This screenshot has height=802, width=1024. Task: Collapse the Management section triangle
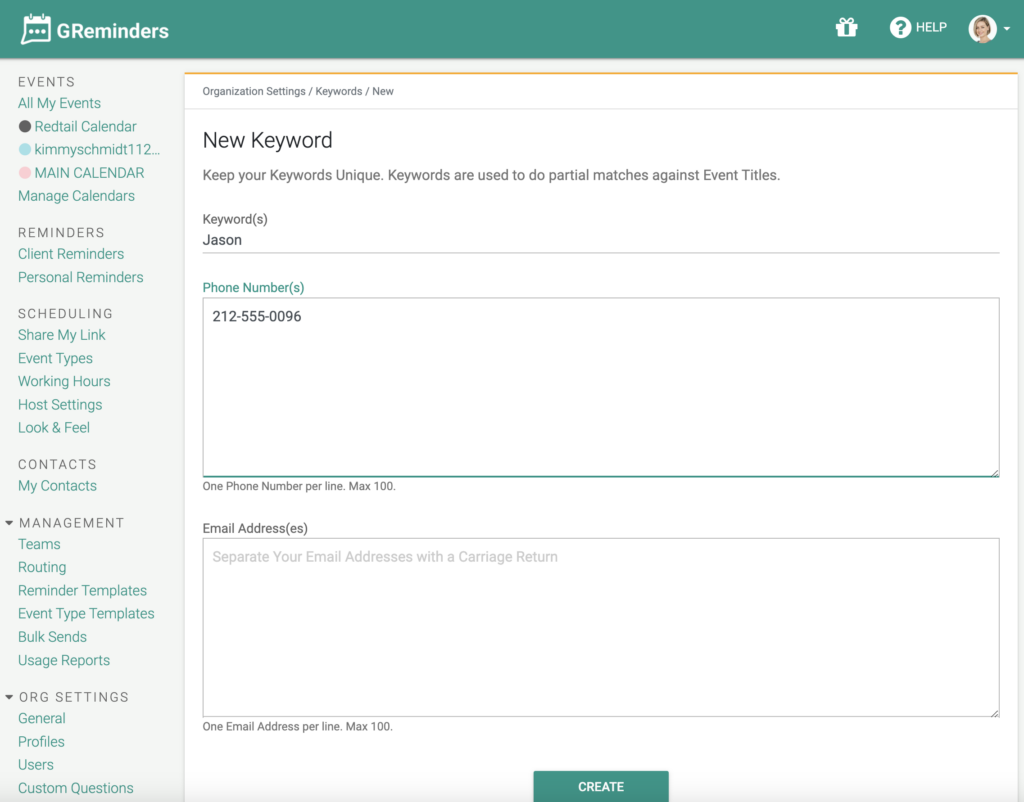[9, 523]
